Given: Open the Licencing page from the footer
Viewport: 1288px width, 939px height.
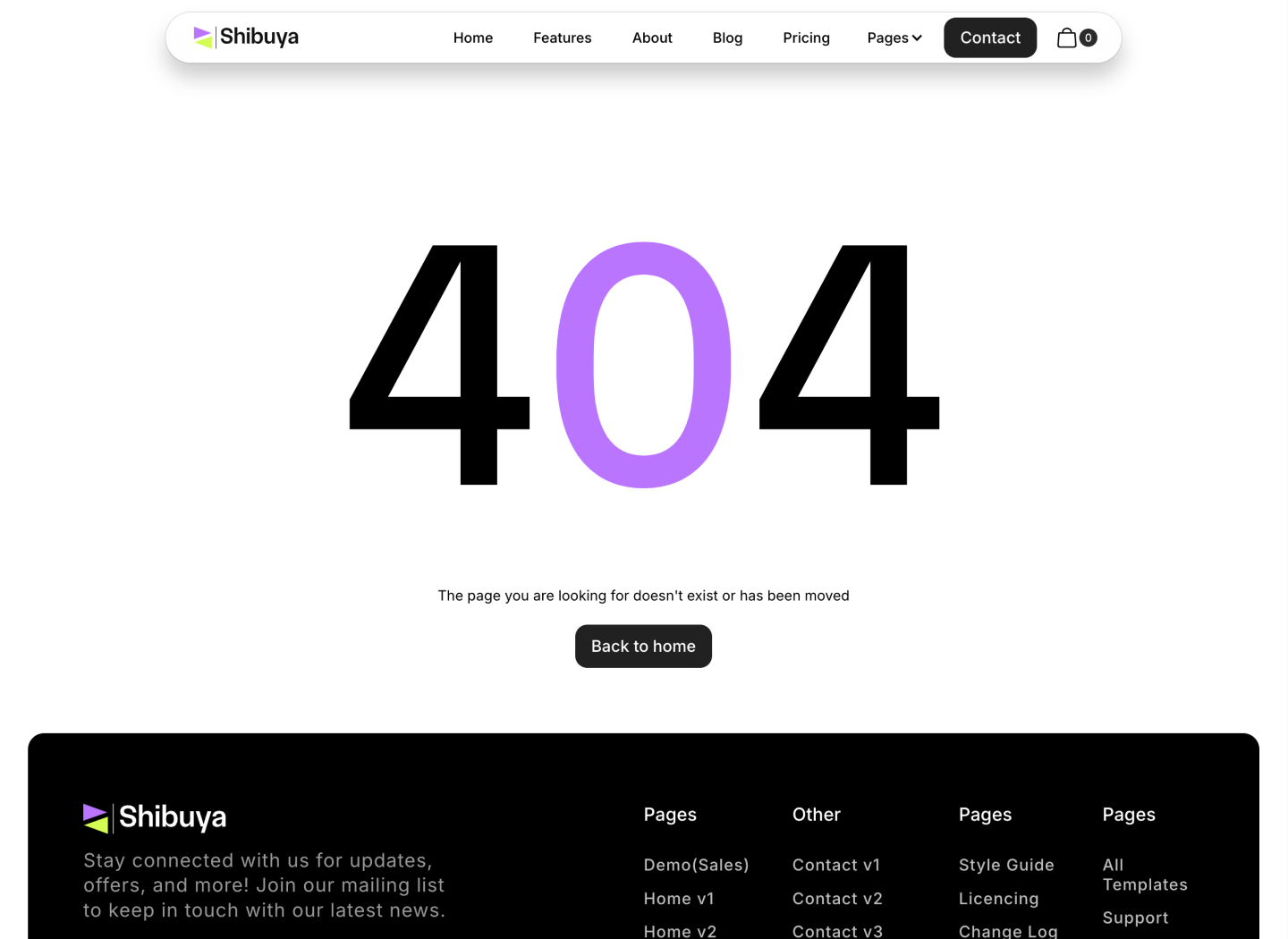Looking at the screenshot, I should [999, 899].
